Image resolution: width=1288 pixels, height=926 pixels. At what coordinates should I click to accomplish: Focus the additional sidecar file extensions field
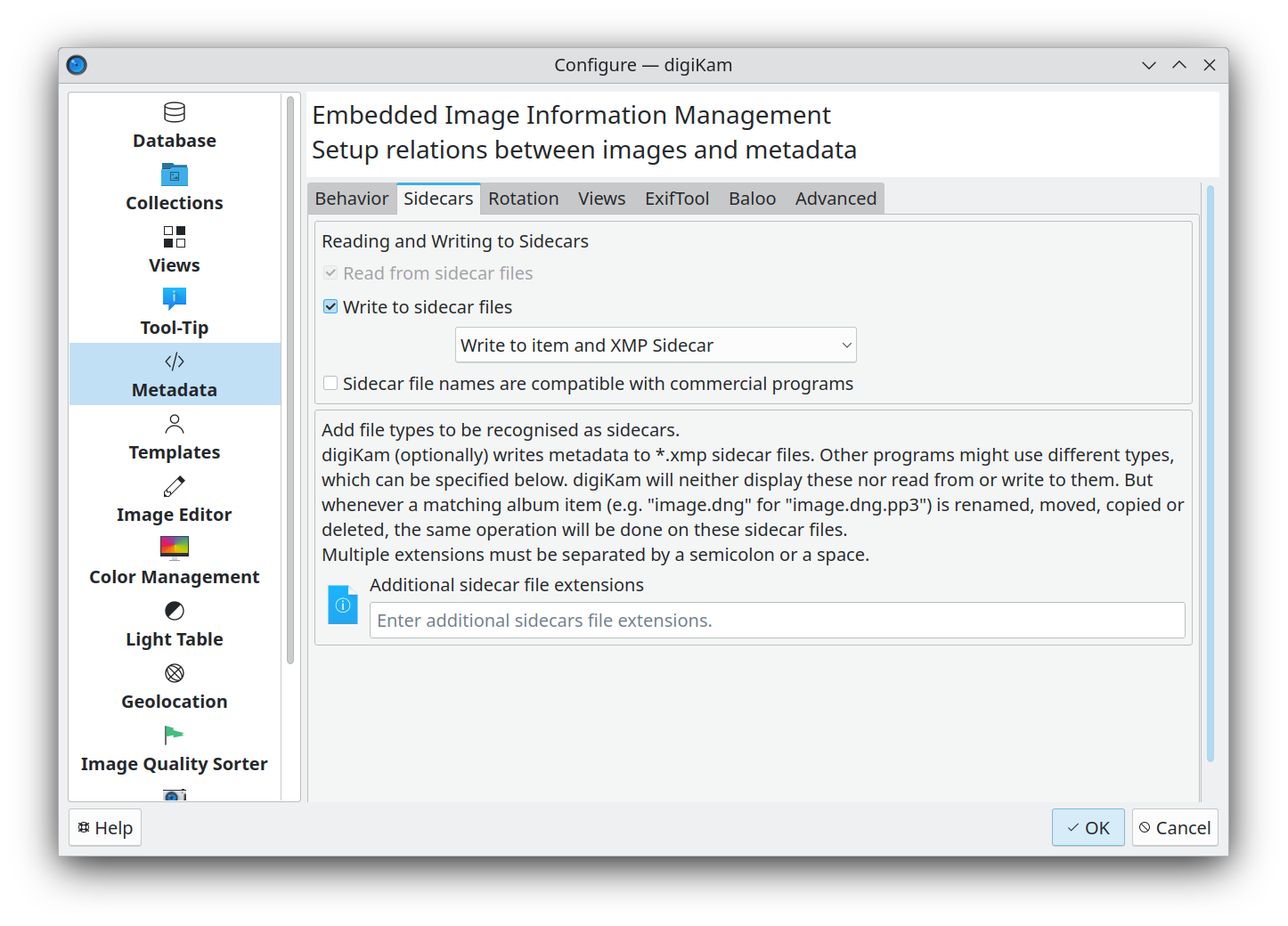coord(777,621)
